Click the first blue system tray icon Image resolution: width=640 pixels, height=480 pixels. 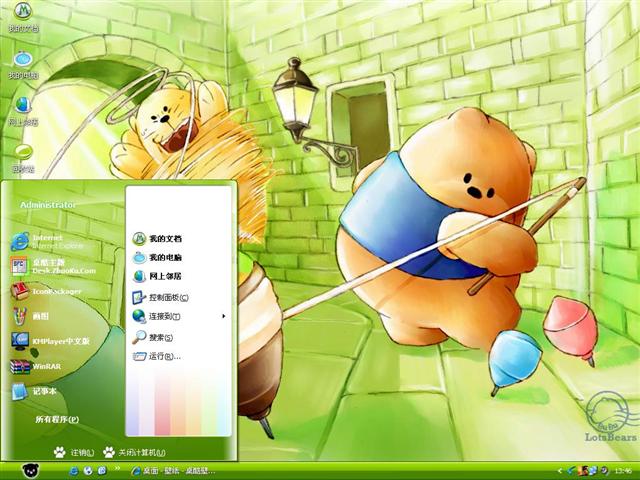click(571, 471)
